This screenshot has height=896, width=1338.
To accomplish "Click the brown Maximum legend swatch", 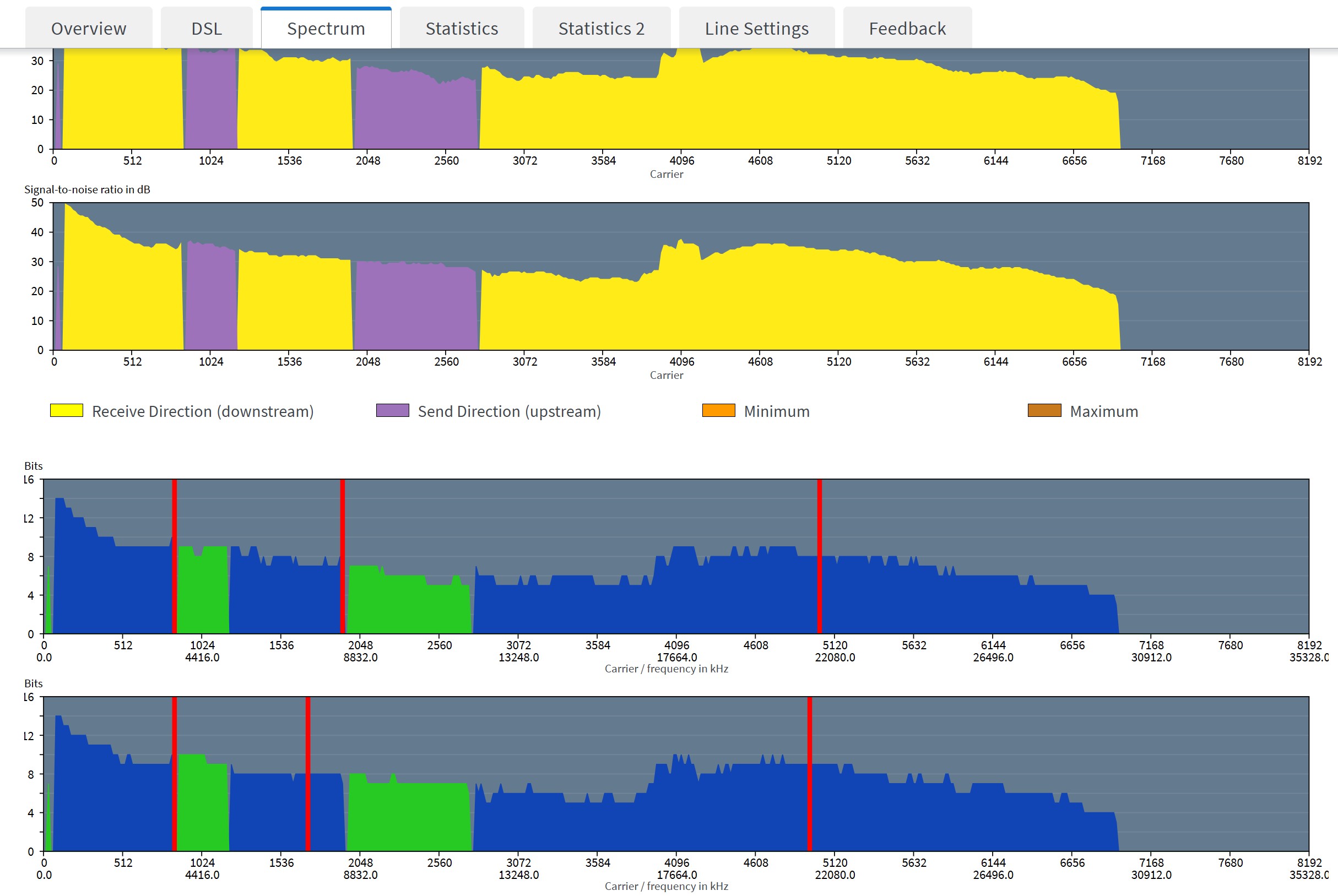I will click(1044, 410).
